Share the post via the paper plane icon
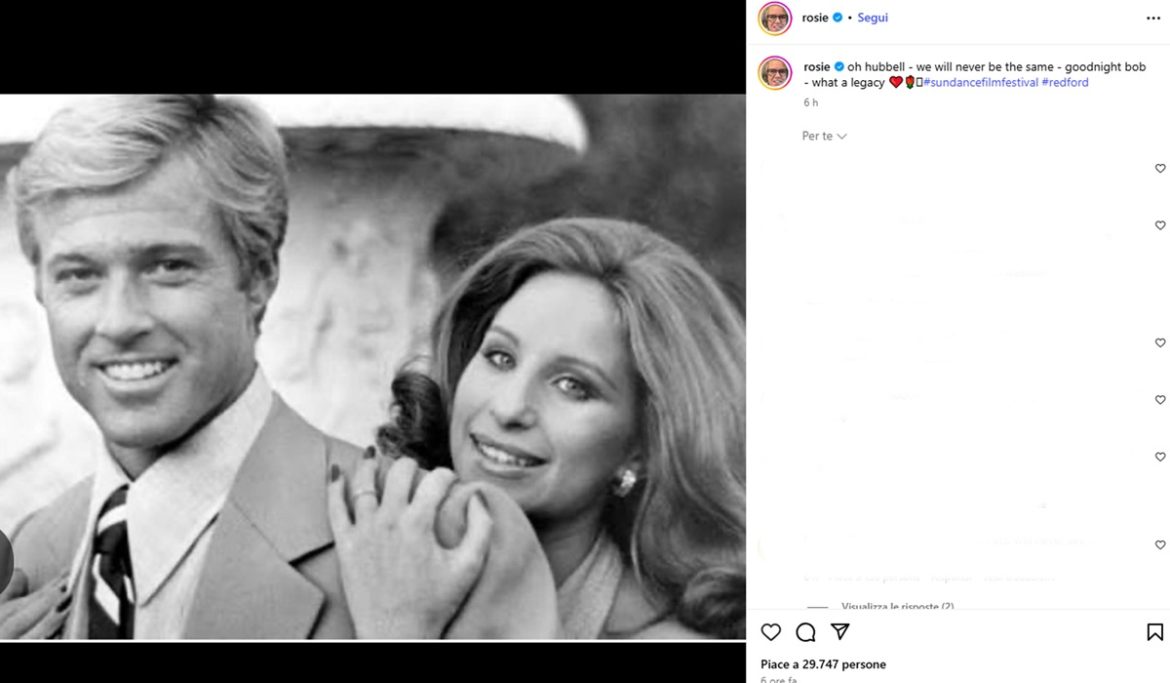This screenshot has height=683, width=1170. tap(841, 630)
